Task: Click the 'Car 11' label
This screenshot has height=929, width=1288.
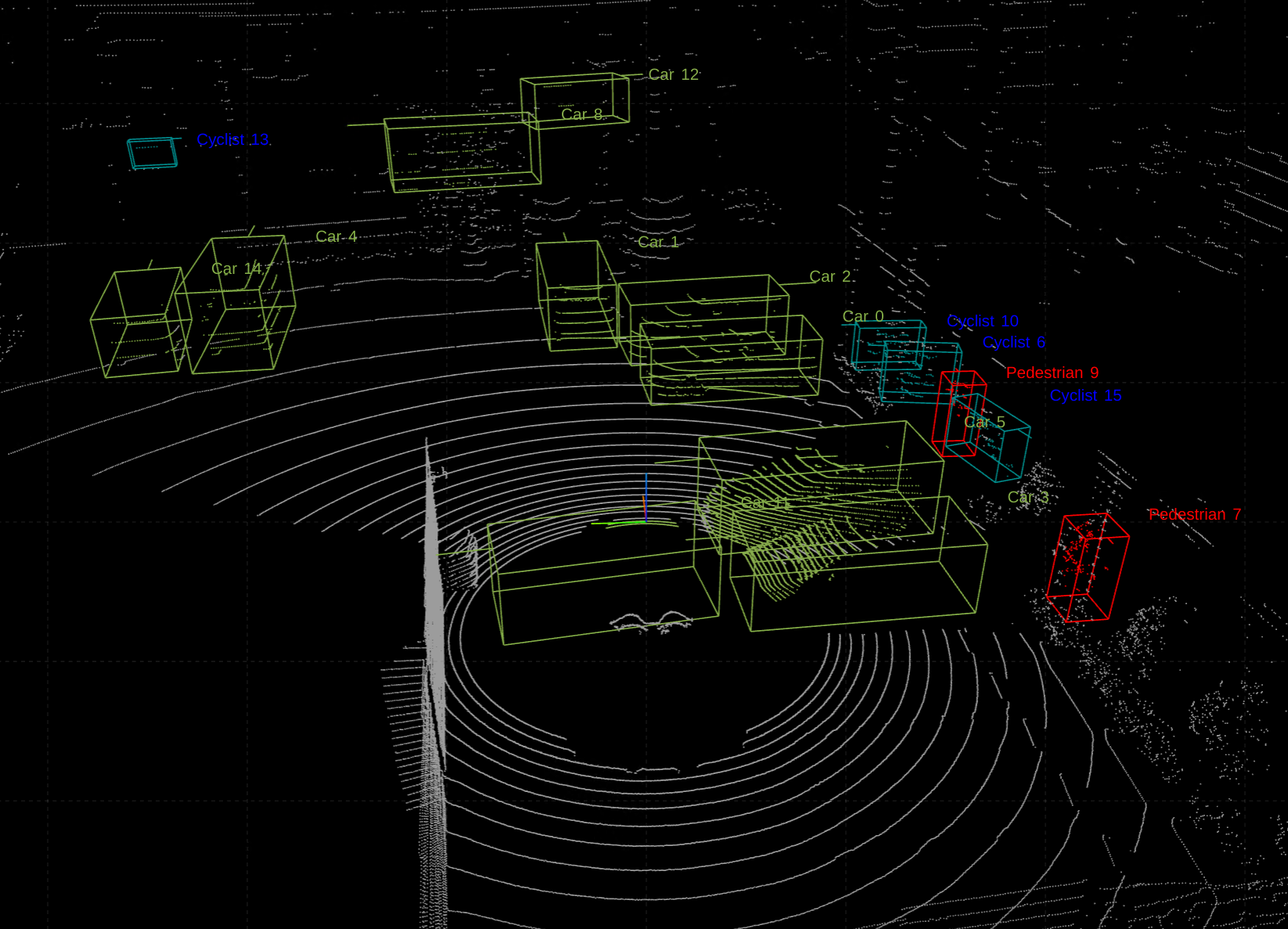Action: tap(765, 502)
